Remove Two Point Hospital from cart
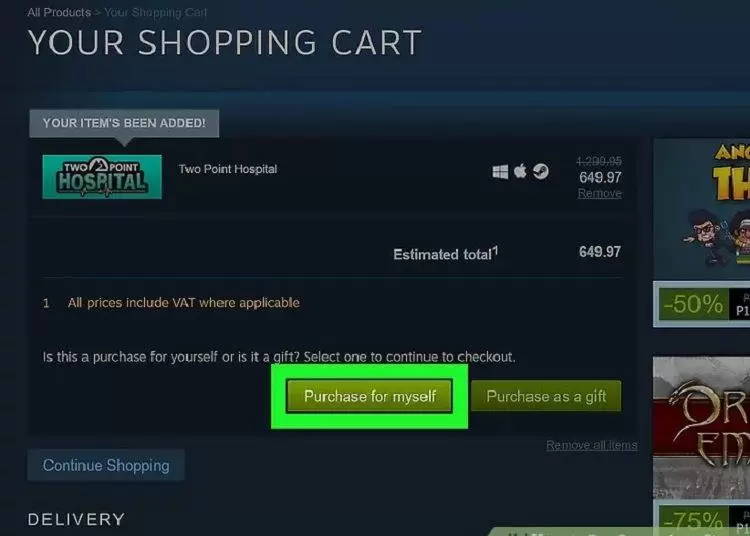The height and width of the screenshot is (536, 750). pyautogui.click(x=599, y=193)
